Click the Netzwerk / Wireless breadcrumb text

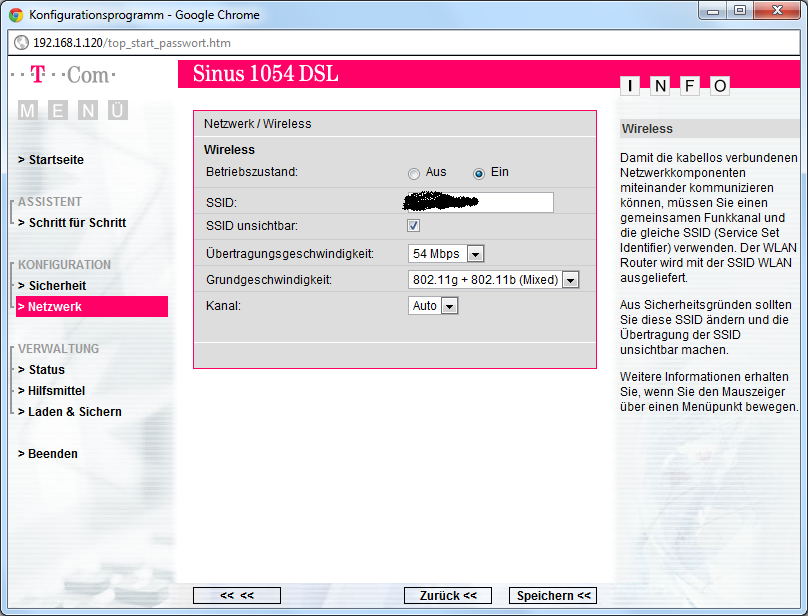click(x=258, y=124)
